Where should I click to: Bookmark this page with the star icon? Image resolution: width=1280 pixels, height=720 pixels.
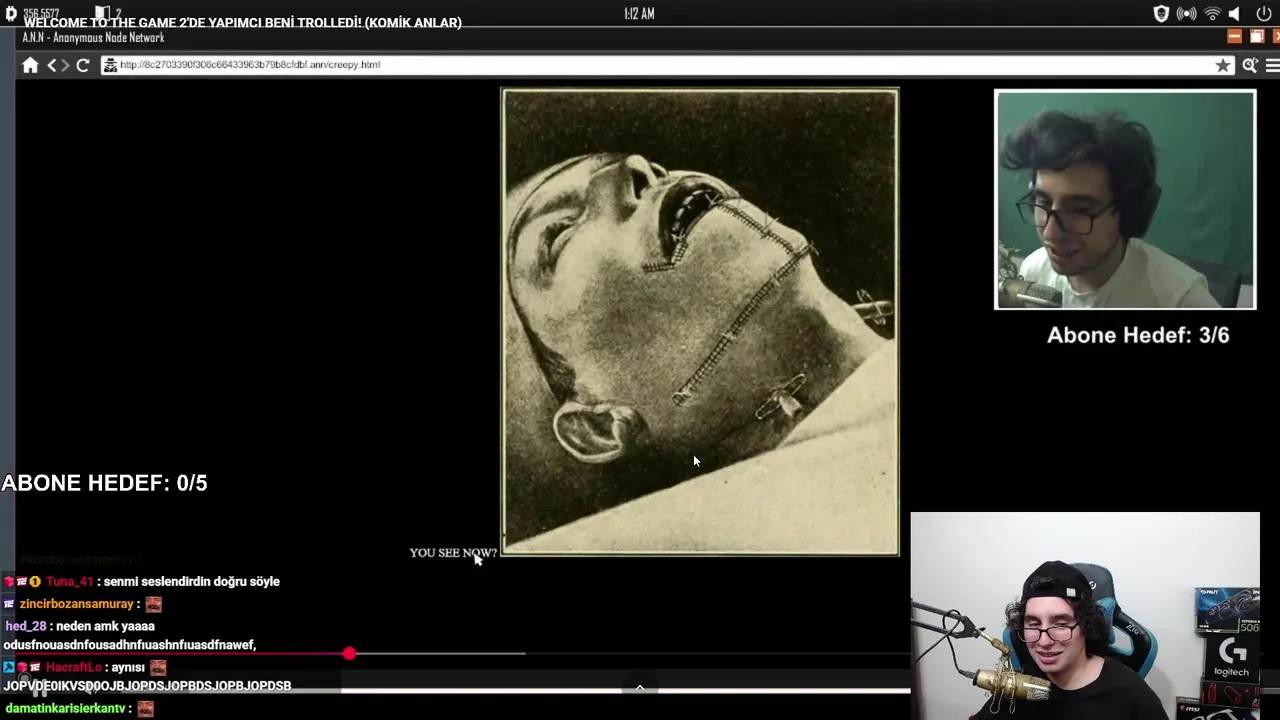coord(1223,65)
